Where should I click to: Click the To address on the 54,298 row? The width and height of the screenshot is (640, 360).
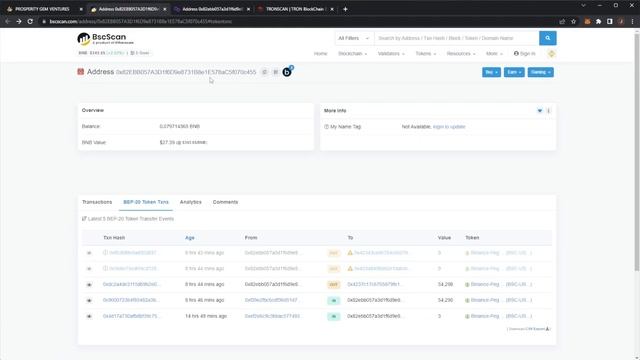click(374, 284)
